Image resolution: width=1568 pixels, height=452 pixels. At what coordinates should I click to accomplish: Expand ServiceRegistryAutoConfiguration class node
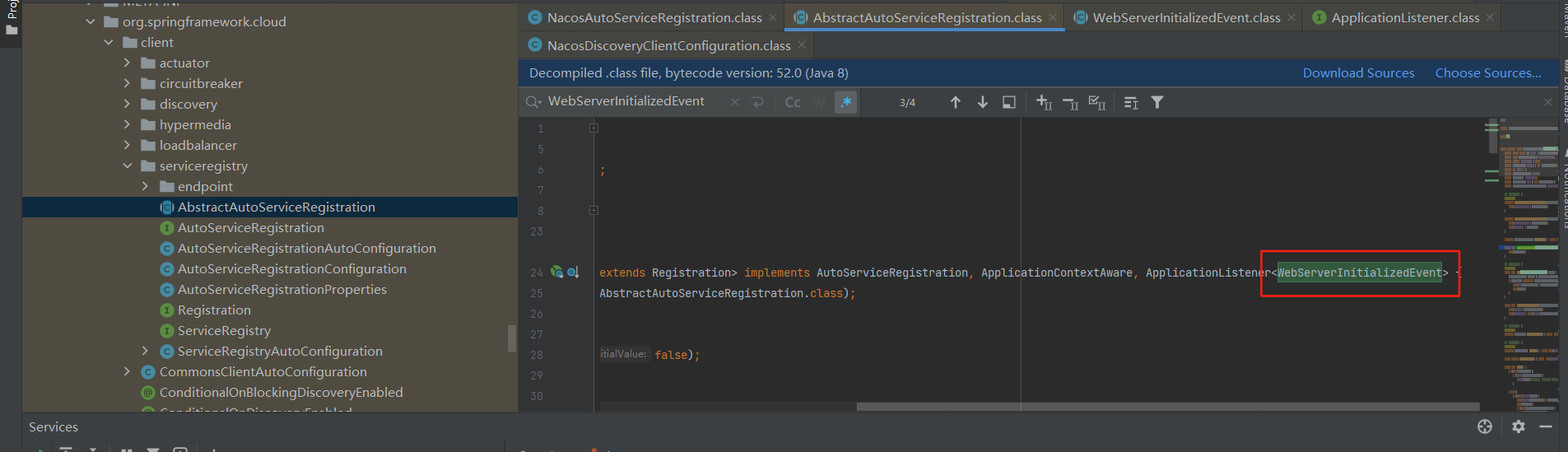[146, 351]
